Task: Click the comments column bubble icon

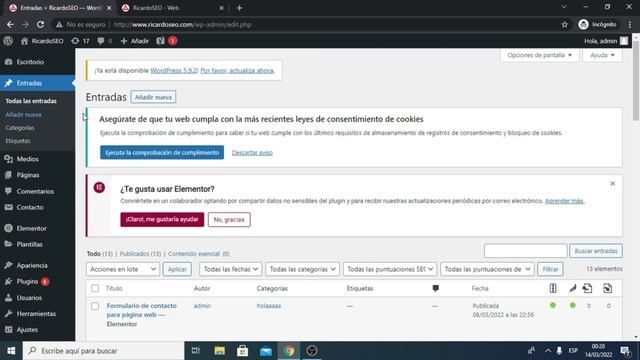Action: coord(436,289)
